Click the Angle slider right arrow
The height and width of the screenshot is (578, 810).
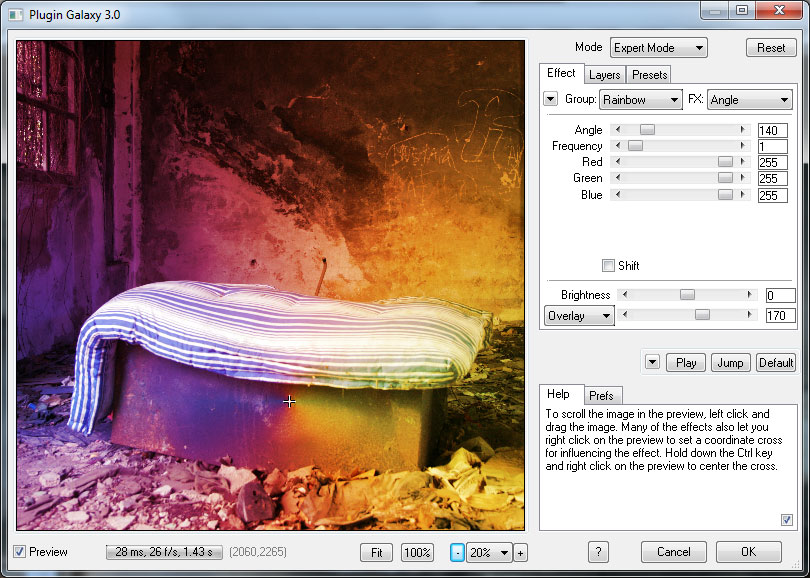click(743, 130)
